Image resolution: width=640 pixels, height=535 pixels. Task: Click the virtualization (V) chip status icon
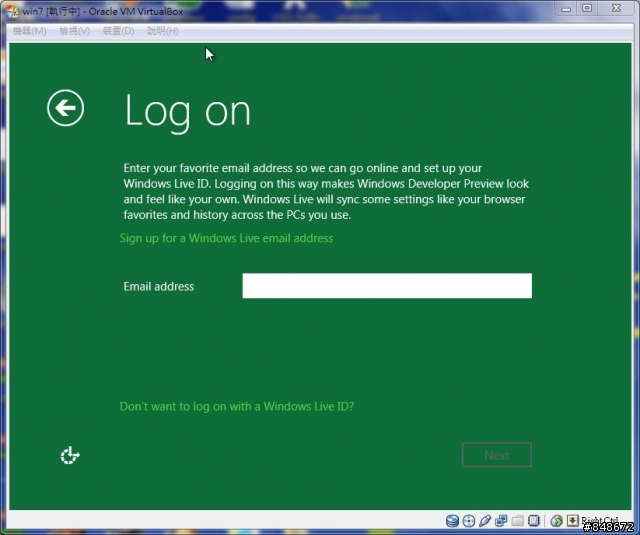[534, 521]
